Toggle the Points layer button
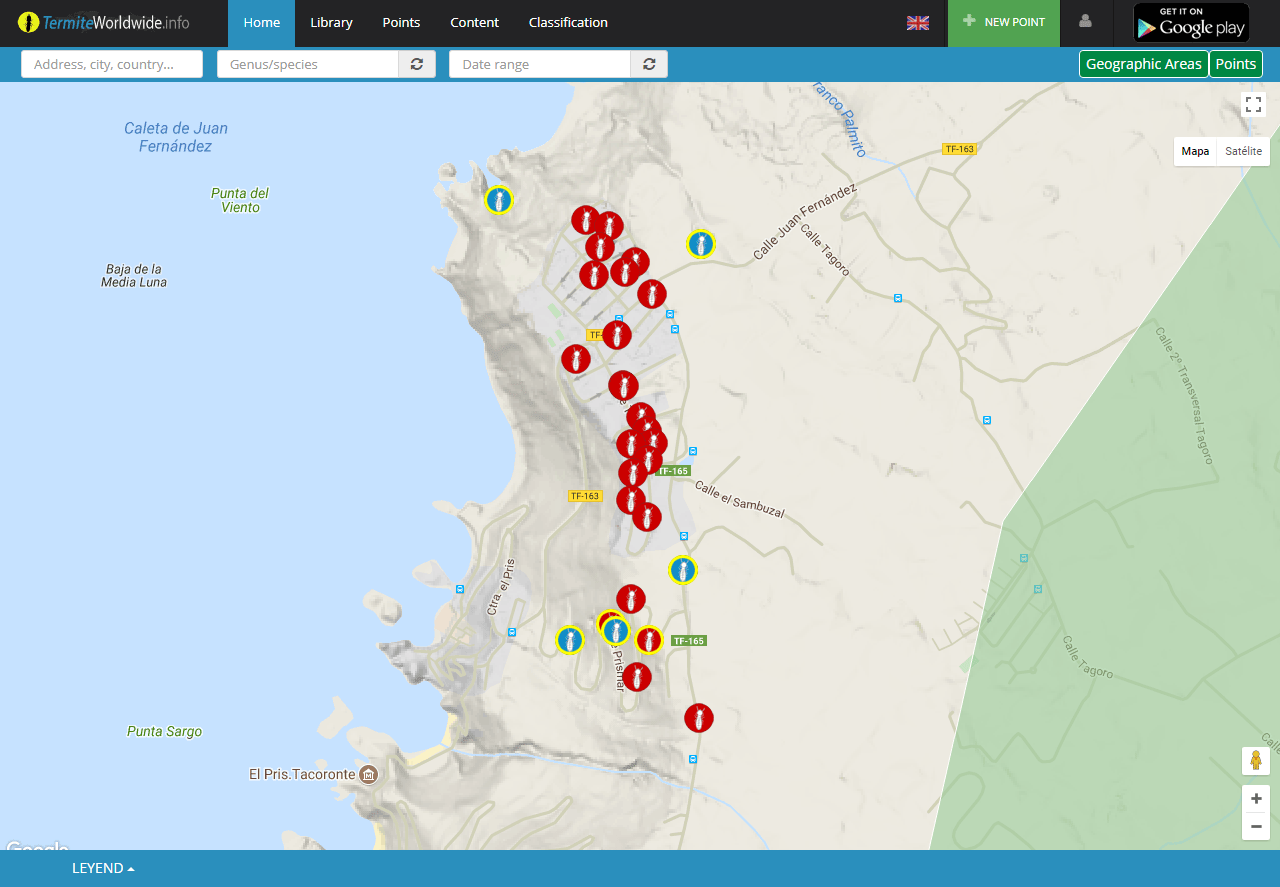Image resolution: width=1280 pixels, height=887 pixels. [1235, 64]
